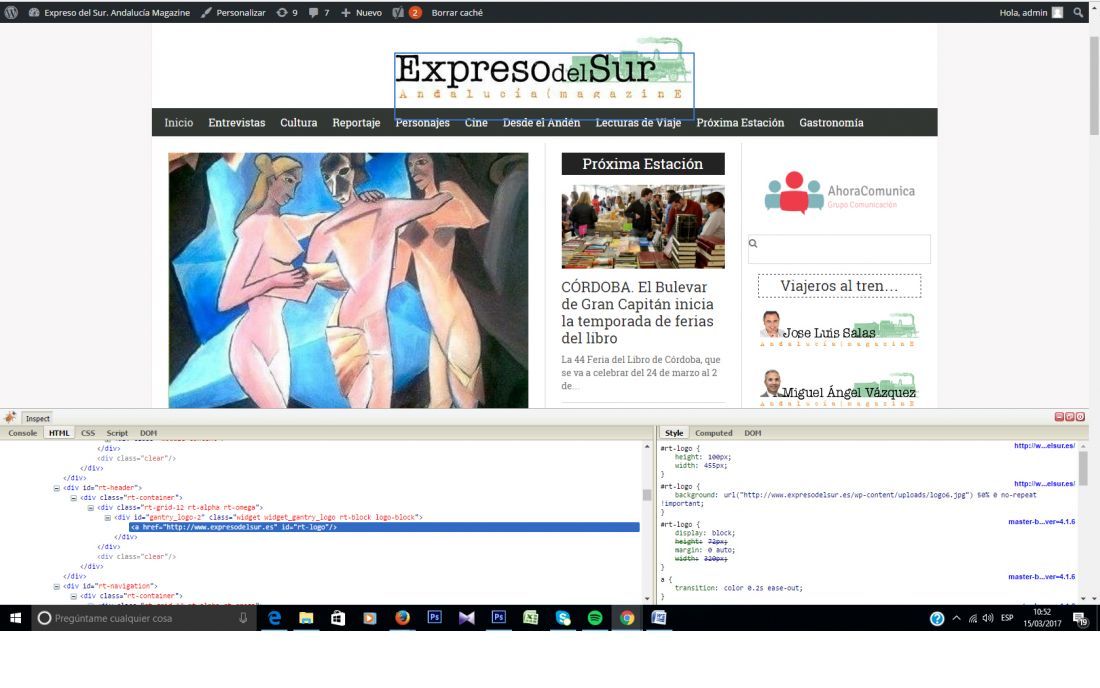Open the Próxima Estación nav item
This screenshot has width=1100, height=688.
[740, 123]
